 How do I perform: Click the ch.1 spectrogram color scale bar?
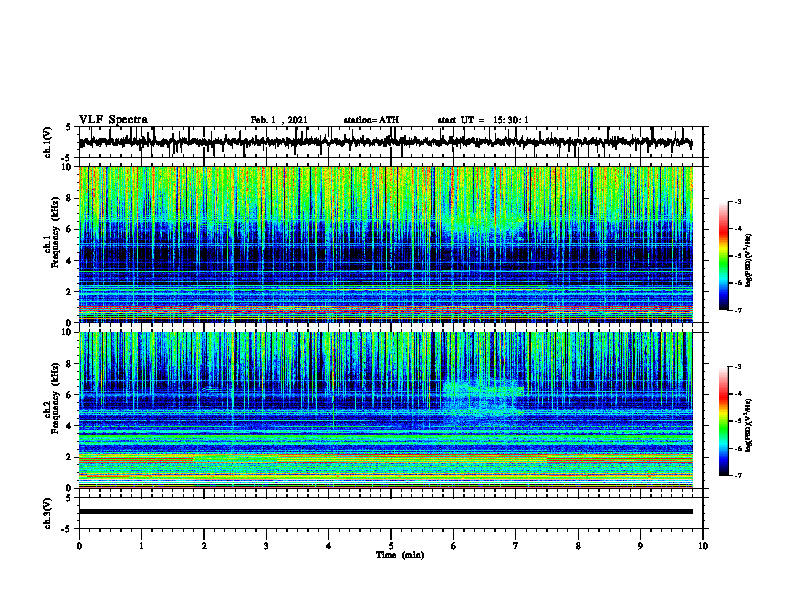click(x=724, y=256)
